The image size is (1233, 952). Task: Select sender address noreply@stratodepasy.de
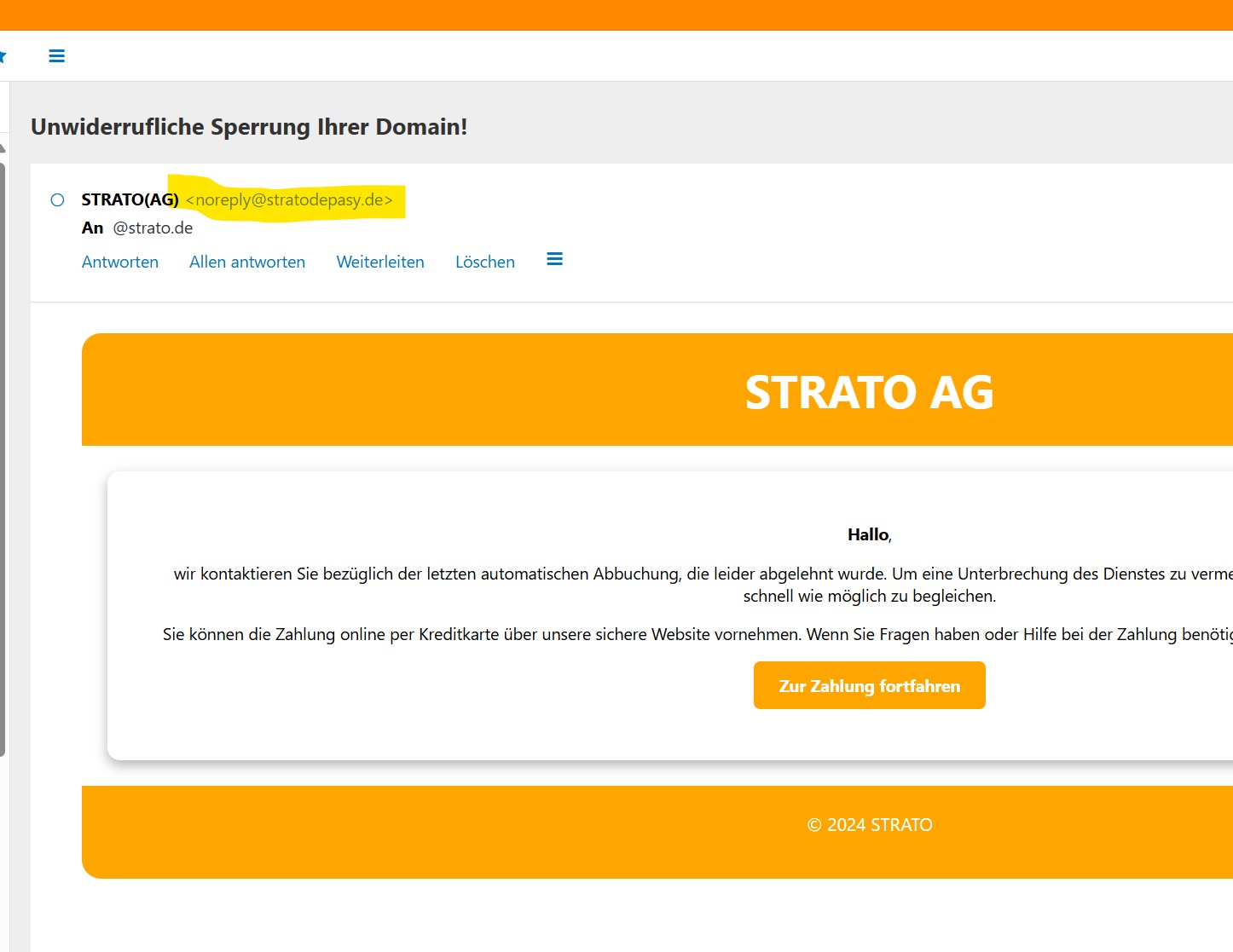pos(289,199)
